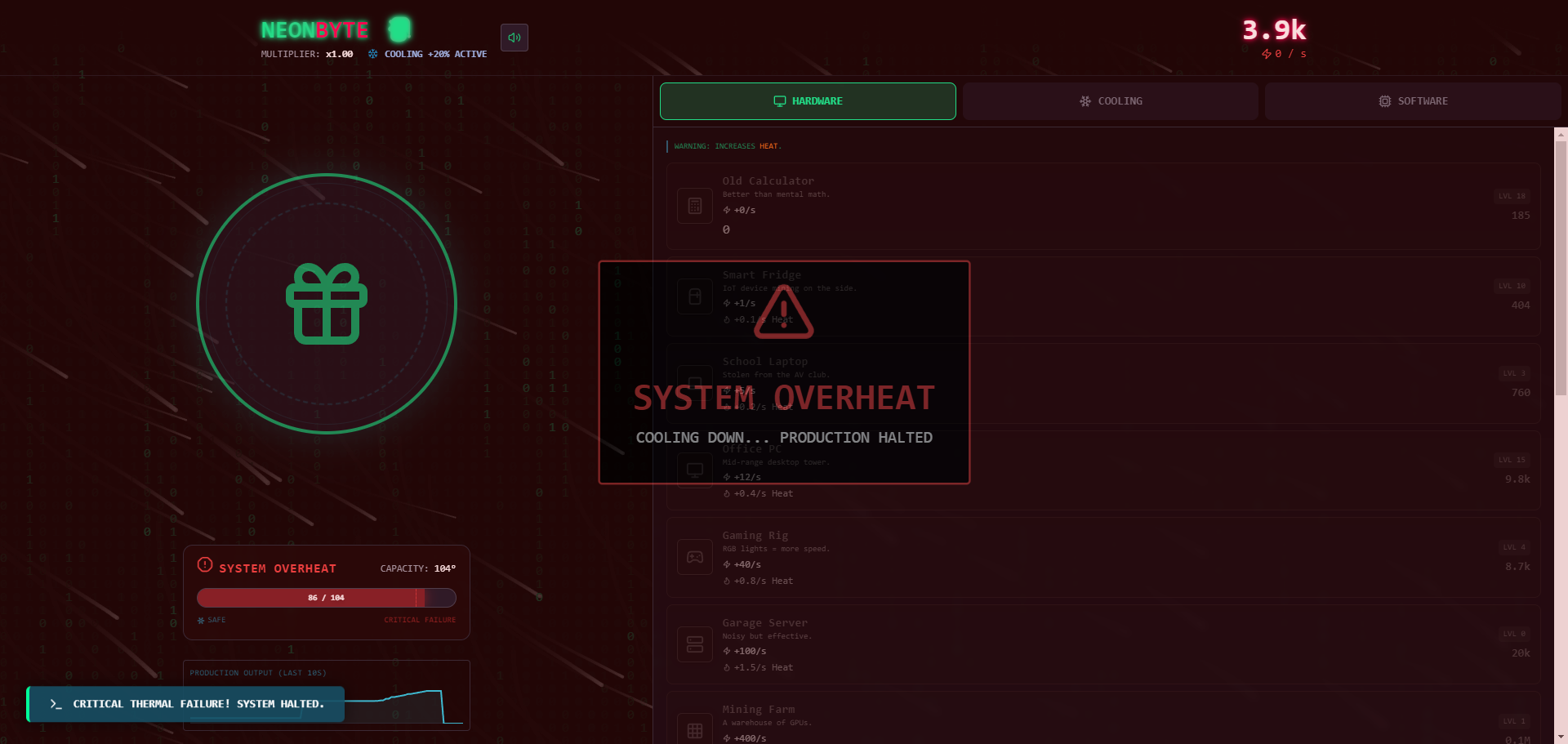Mute the game sound with the speaker icon
Viewport: 1568px width, 744px height.
[x=514, y=38]
